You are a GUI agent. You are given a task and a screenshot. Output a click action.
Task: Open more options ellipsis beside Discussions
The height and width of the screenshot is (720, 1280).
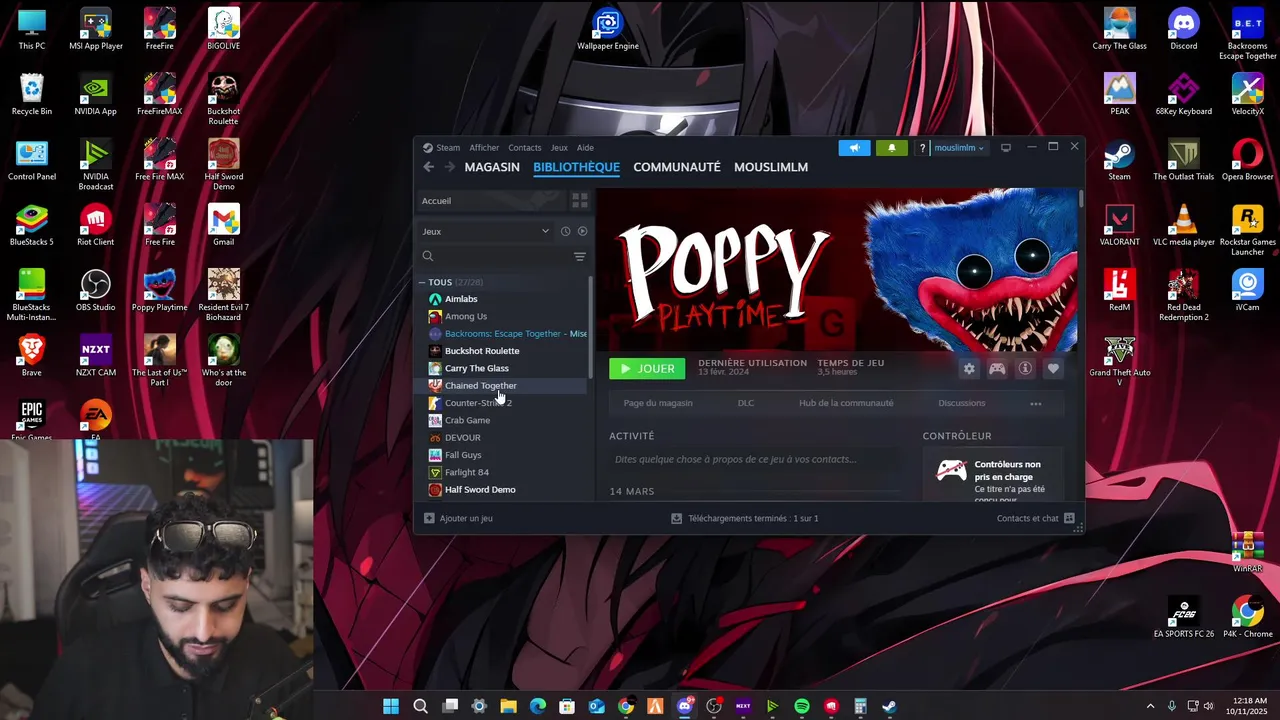point(1036,403)
